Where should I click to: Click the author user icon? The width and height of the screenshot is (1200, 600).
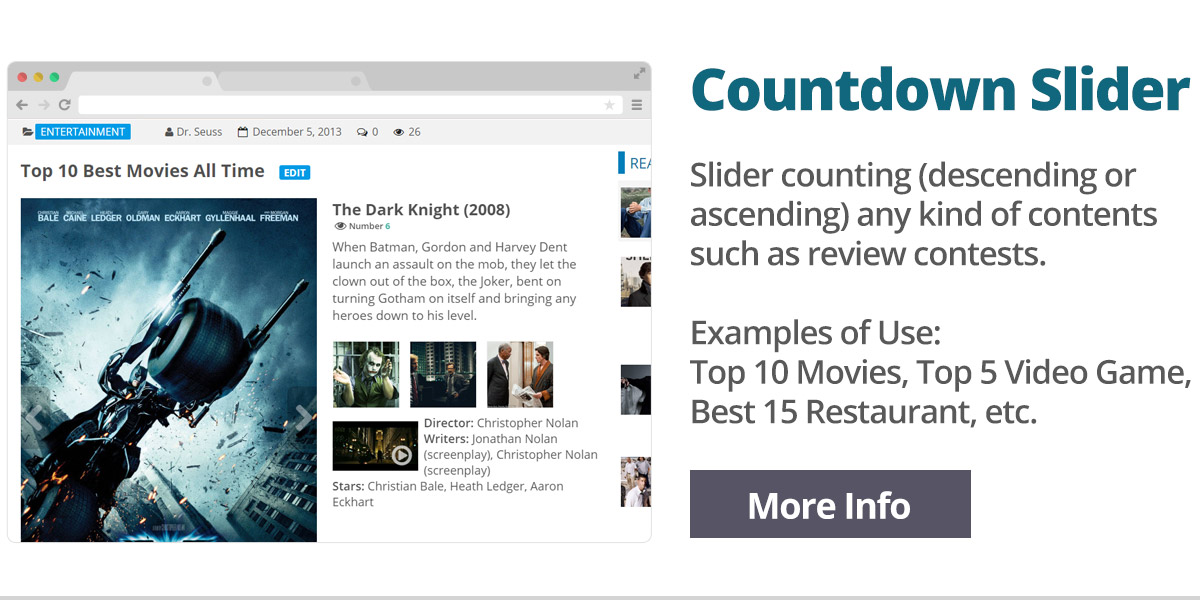tap(169, 132)
